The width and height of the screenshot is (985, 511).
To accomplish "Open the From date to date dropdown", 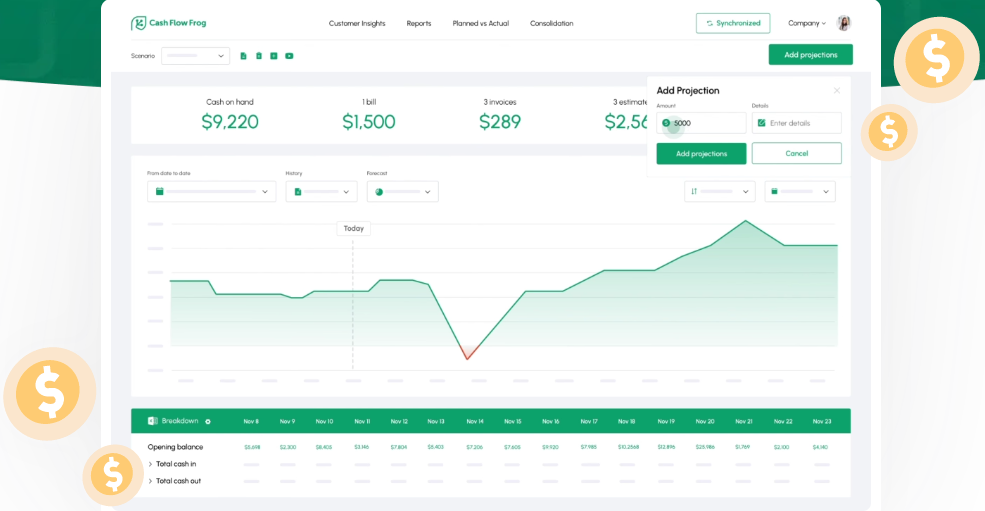I will pos(212,192).
